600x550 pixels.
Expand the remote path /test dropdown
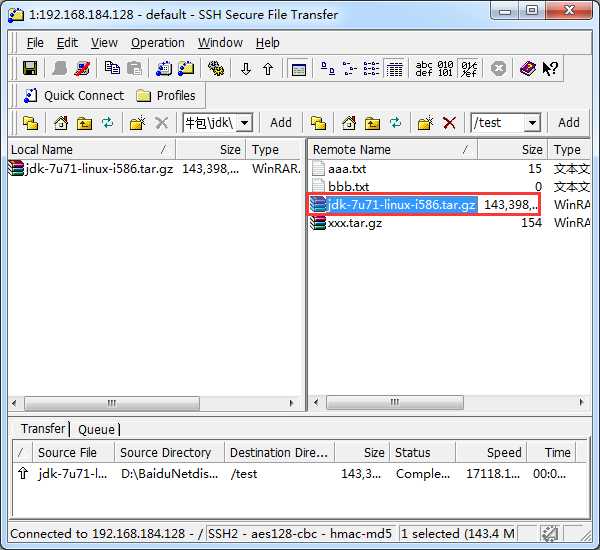tap(532, 123)
